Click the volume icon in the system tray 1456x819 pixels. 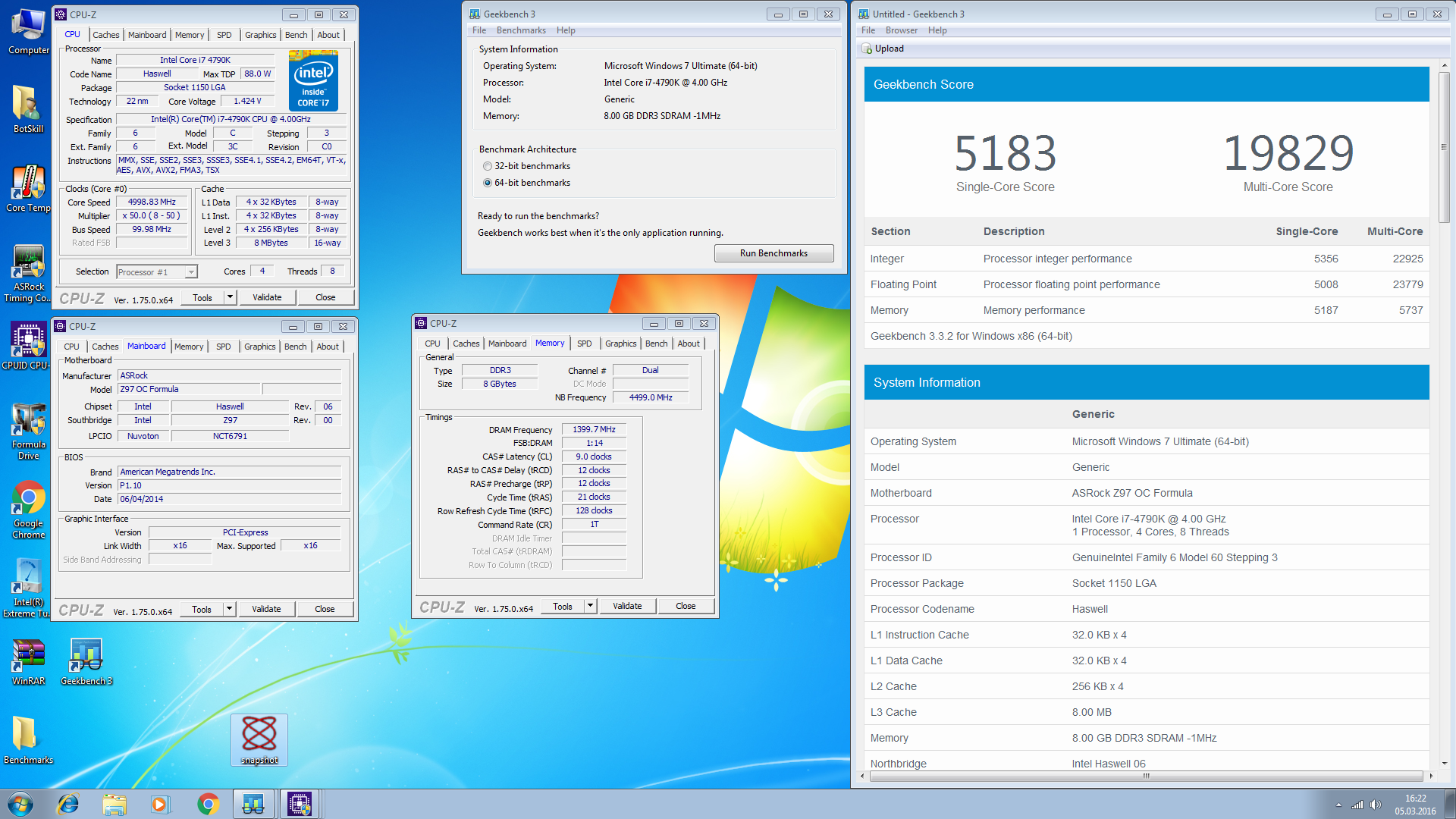pyautogui.click(x=1376, y=805)
